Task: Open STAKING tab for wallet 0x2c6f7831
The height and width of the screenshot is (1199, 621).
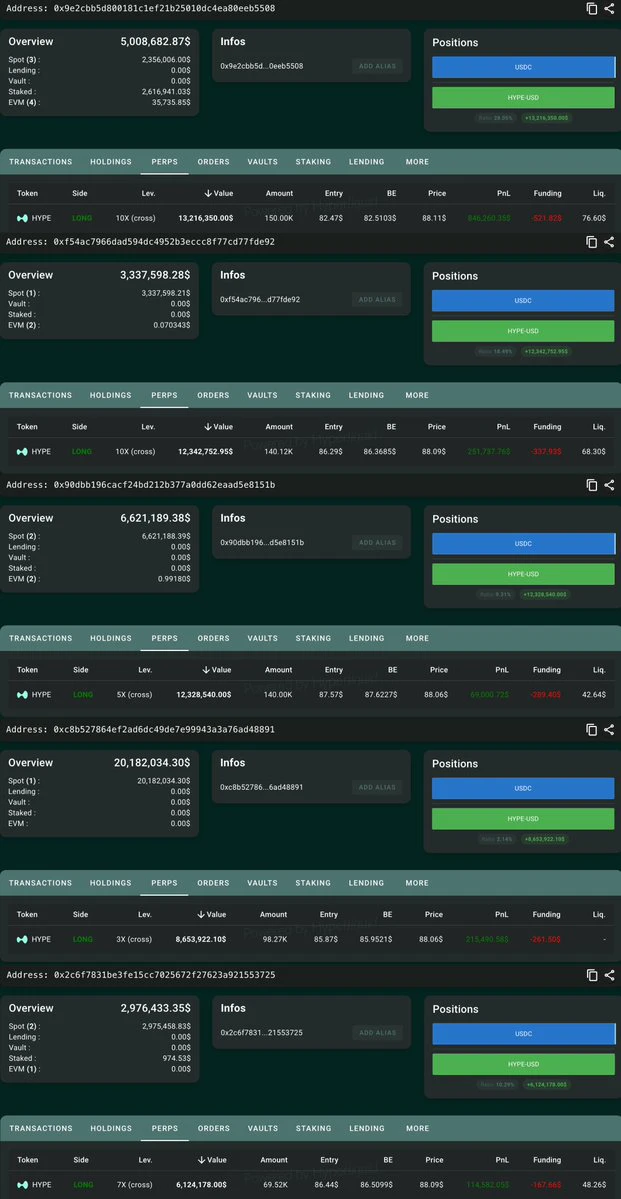Action: [313, 1129]
